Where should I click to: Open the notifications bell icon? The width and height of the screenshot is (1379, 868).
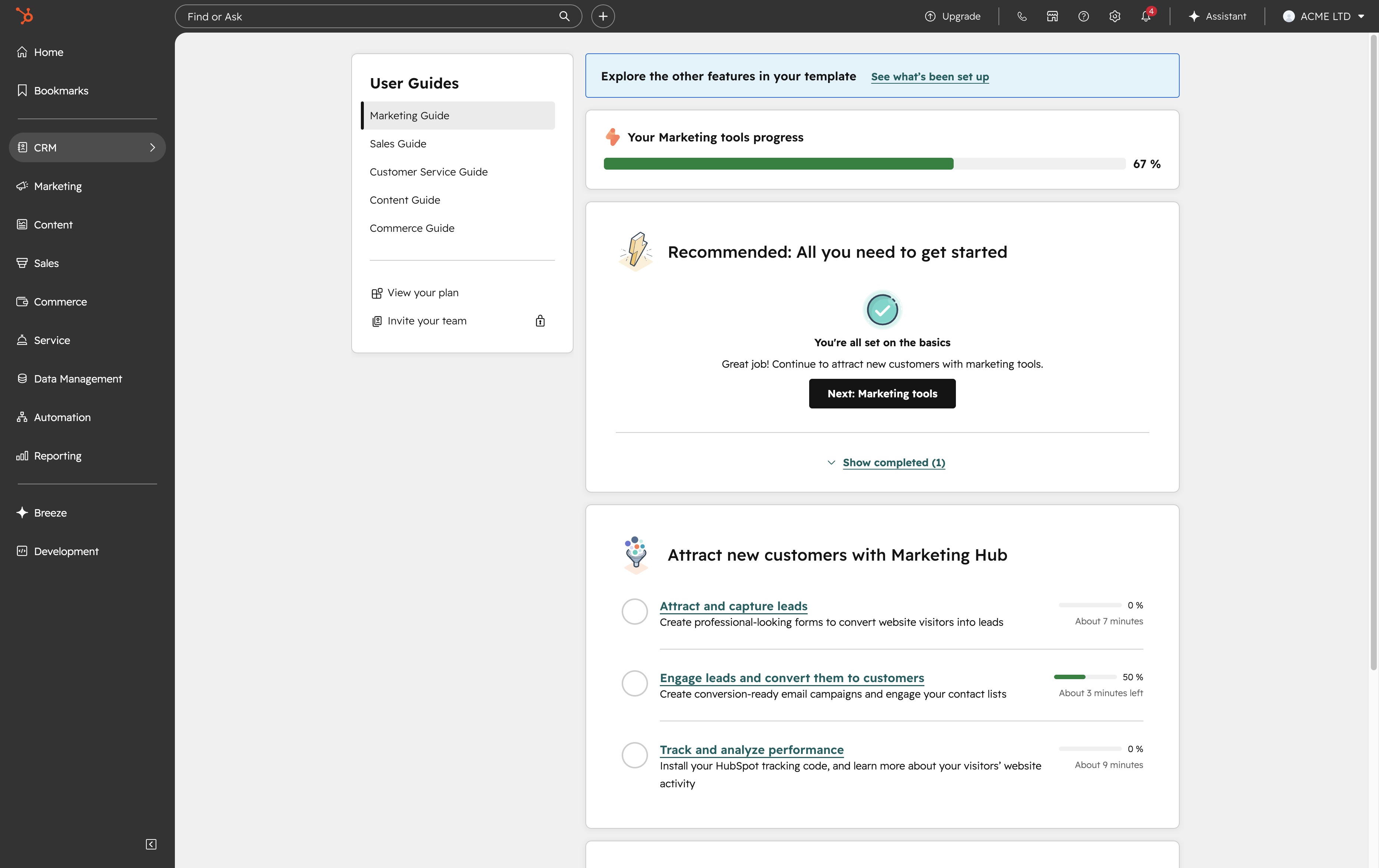[1146, 17]
